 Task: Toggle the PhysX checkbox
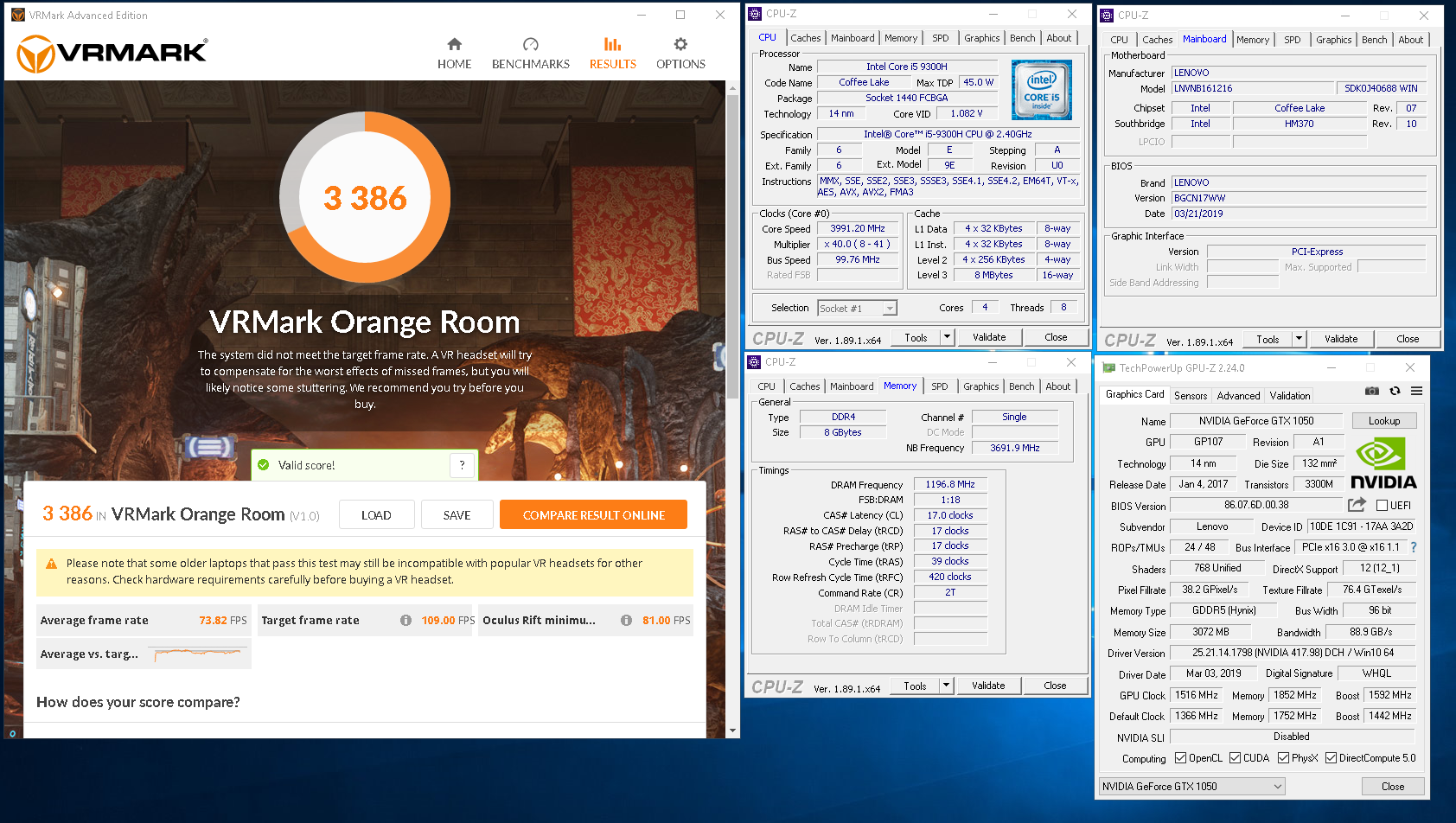(1283, 758)
